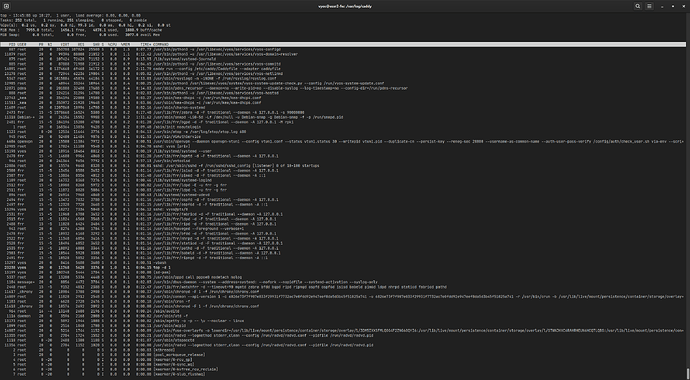Select the frr fabricd process row
This screenshot has height=380, width=690.
point(343,214)
